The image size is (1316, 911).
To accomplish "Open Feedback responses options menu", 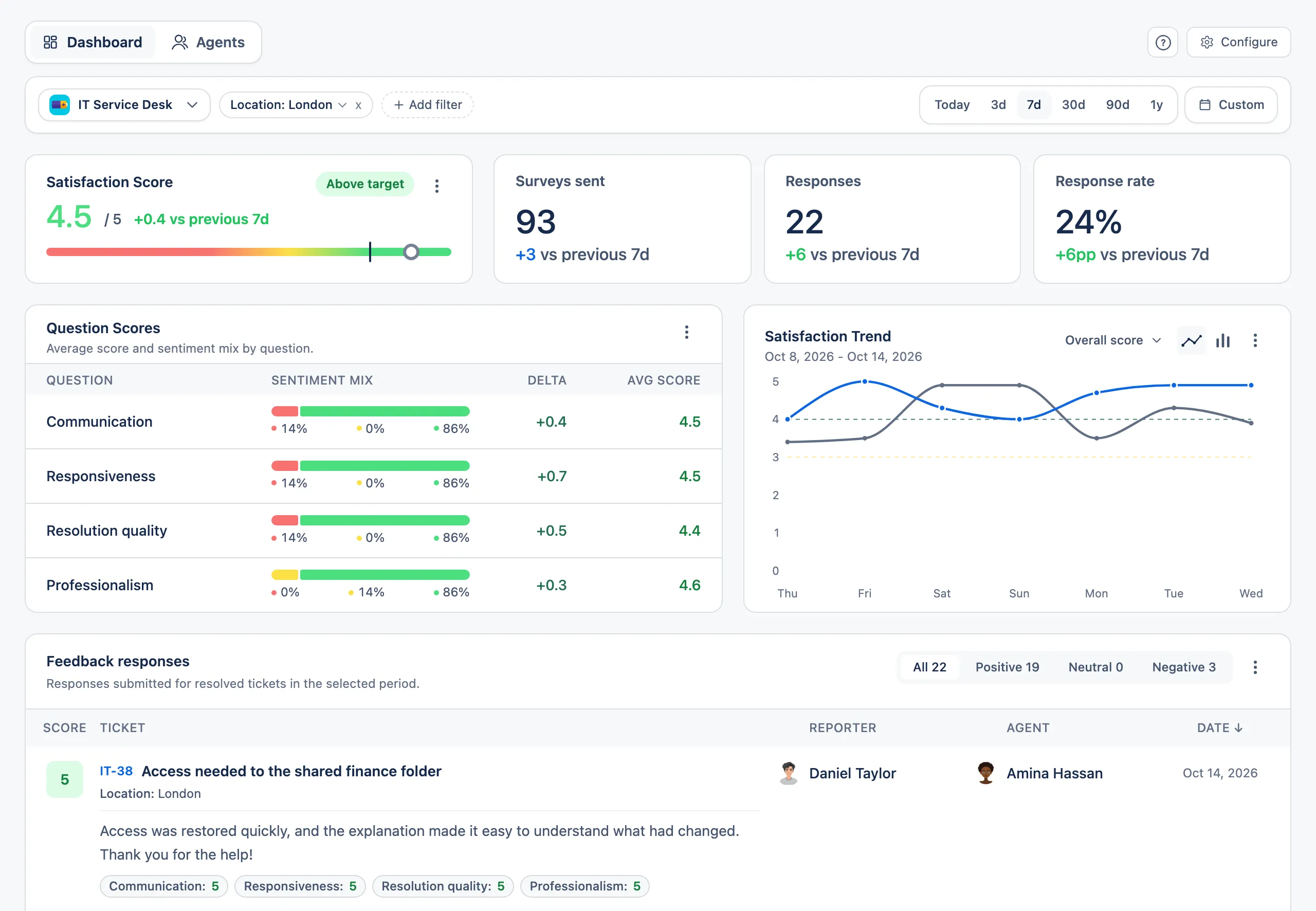I will coord(1255,667).
